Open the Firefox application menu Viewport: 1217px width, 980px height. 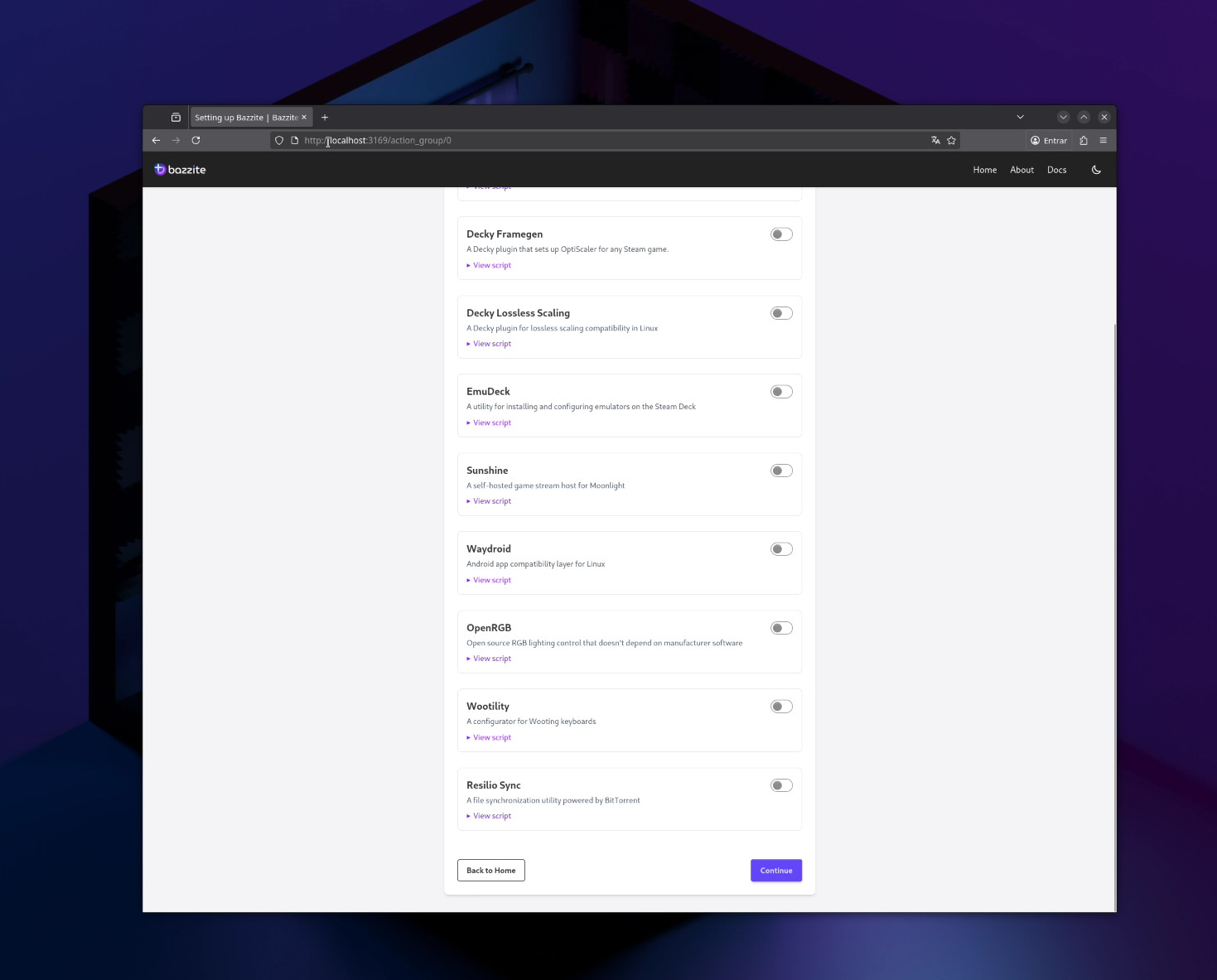1103,140
